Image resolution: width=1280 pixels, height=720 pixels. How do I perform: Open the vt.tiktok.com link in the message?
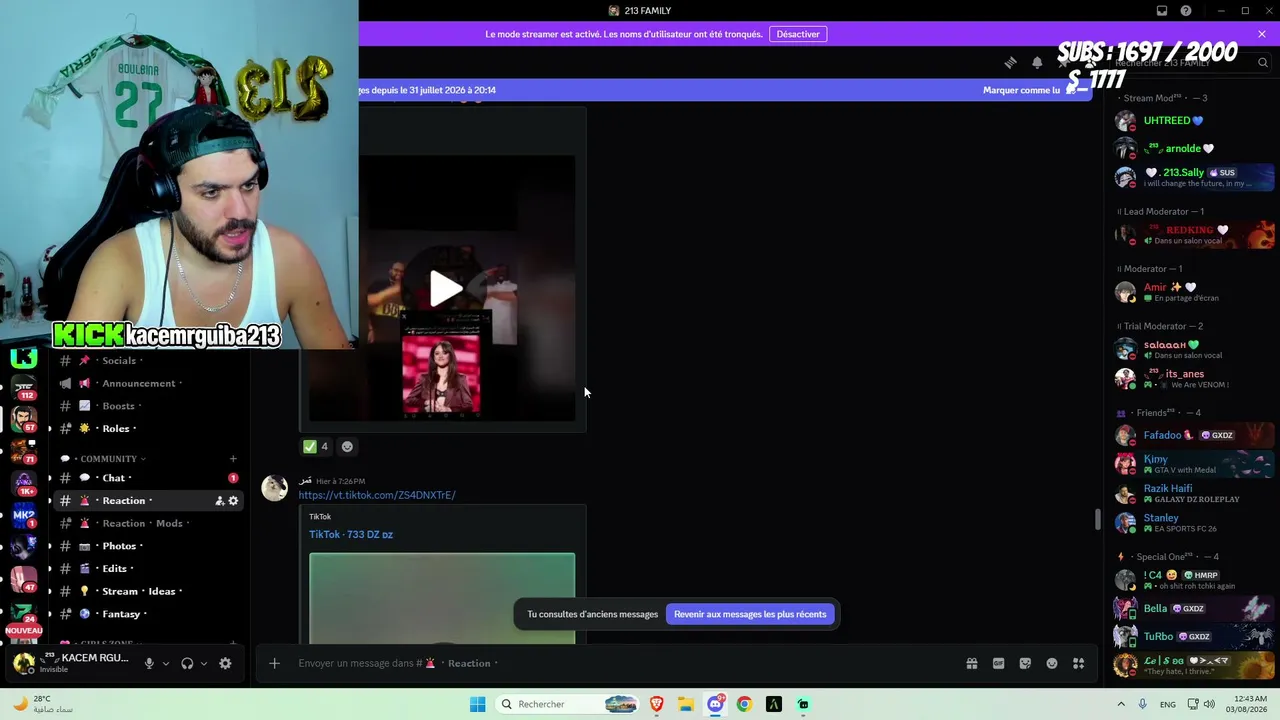[377, 495]
